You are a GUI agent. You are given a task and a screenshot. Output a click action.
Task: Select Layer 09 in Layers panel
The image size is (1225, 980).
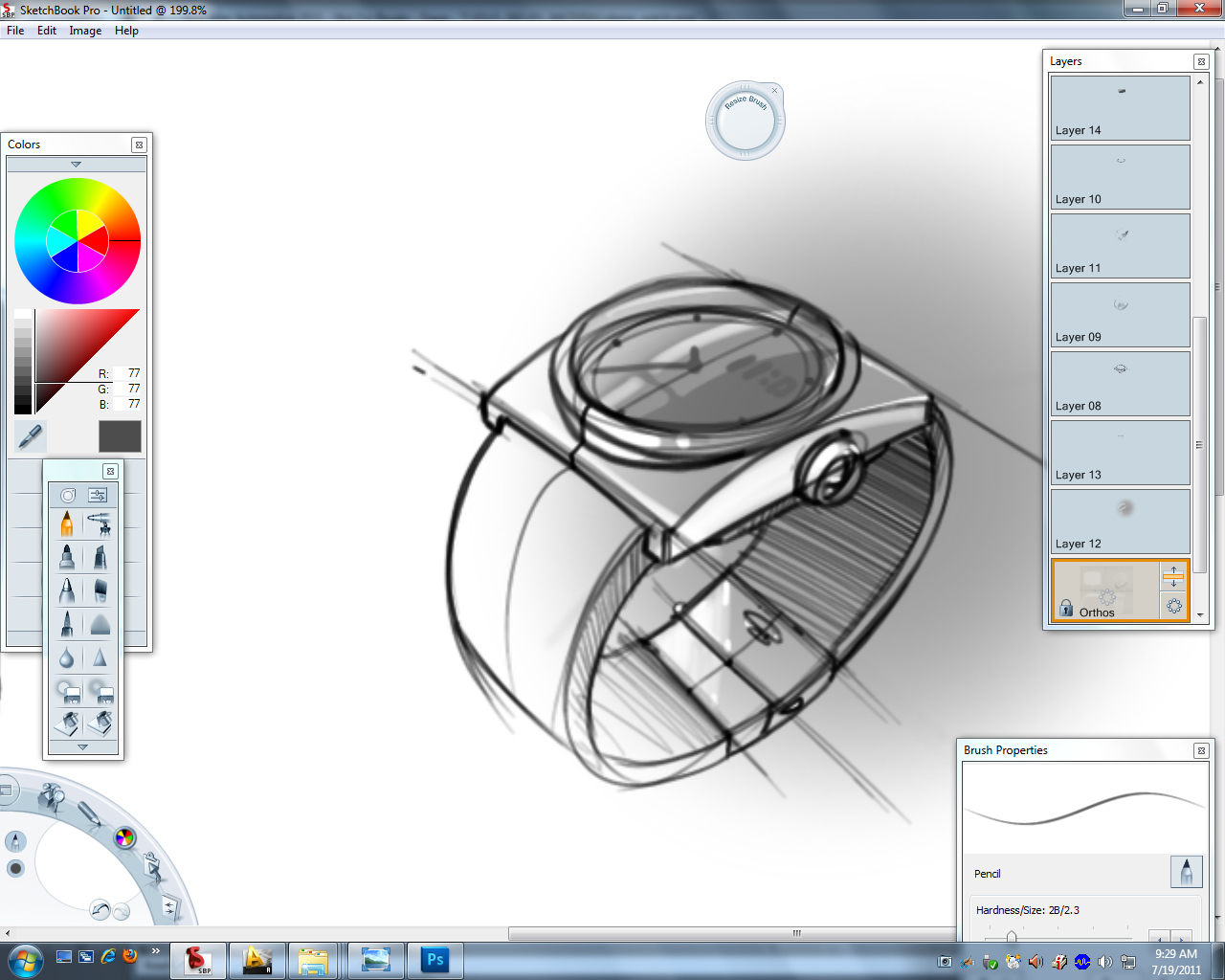click(x=1121, y=315)
